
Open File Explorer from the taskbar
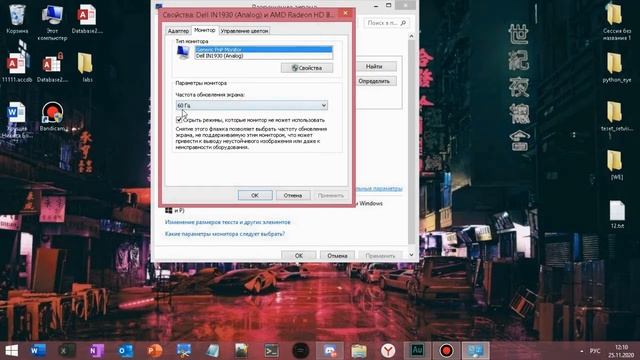[359, 351]
